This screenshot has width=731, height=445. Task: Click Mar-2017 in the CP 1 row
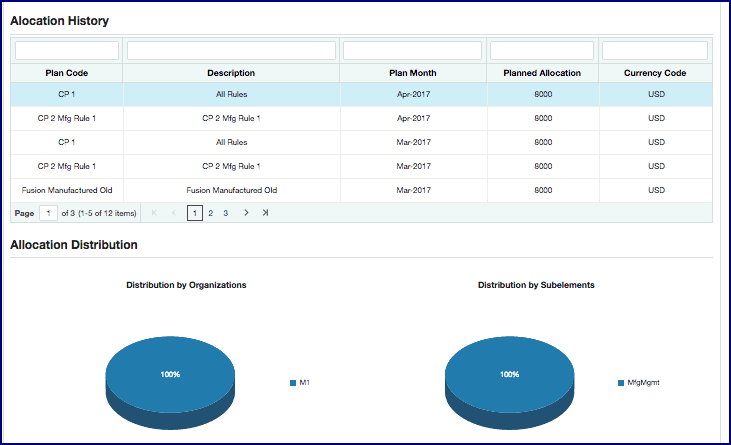coord(414,142)
